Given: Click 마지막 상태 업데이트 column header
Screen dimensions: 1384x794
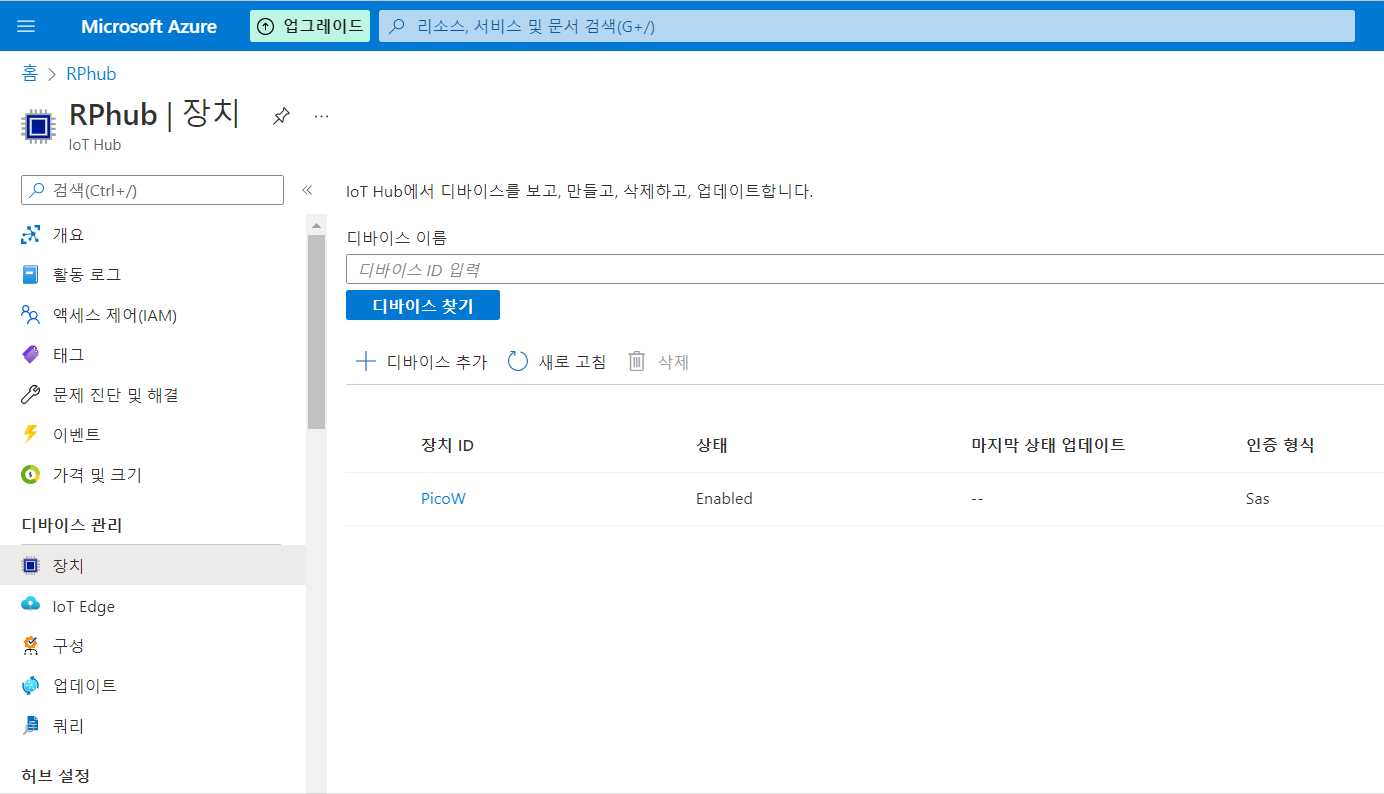Looking at the screenshot, I should [1048, 445].
